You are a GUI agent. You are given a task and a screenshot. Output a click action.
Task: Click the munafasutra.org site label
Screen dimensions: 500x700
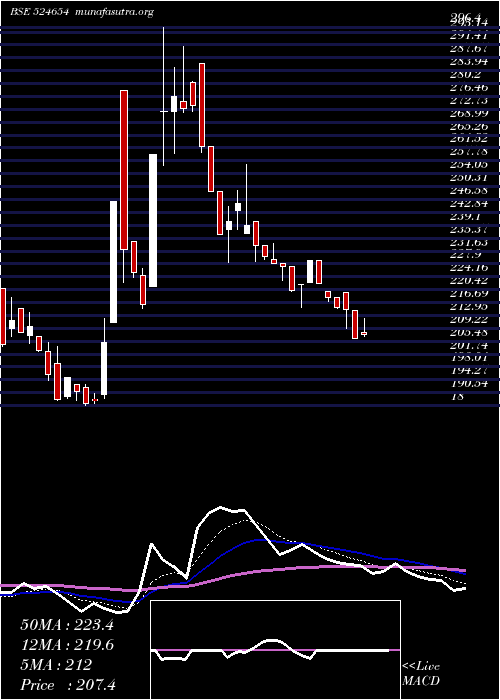coord(115,12)
